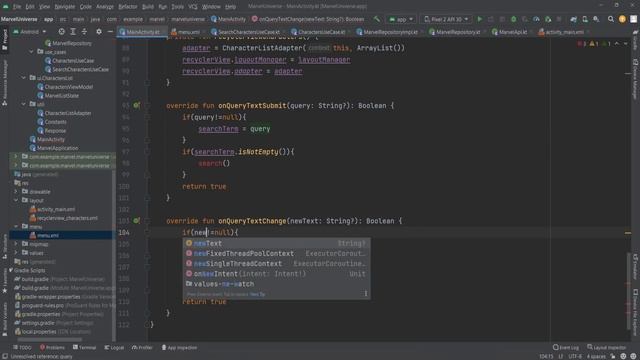
Task: Click the Collapse All icon in Project panel
Action: pos(84,31)
